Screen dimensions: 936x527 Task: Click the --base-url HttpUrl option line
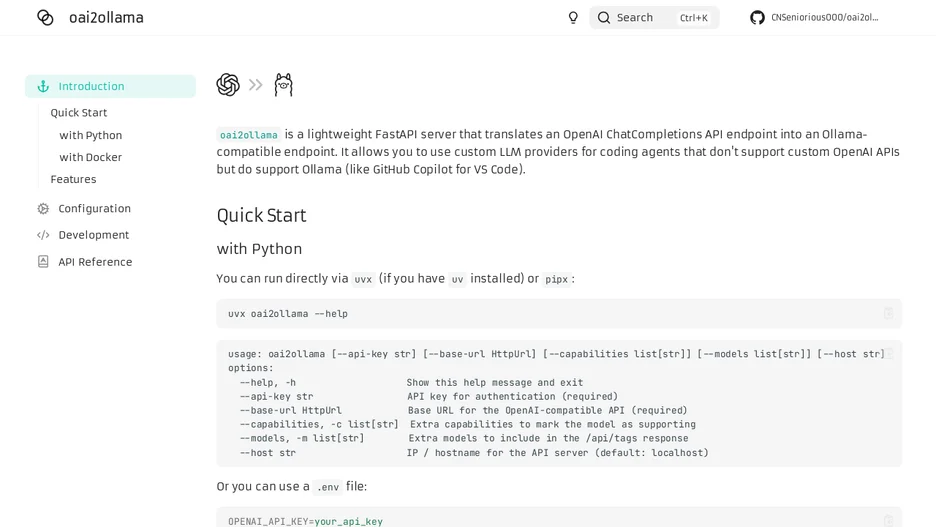pos(463,411)
